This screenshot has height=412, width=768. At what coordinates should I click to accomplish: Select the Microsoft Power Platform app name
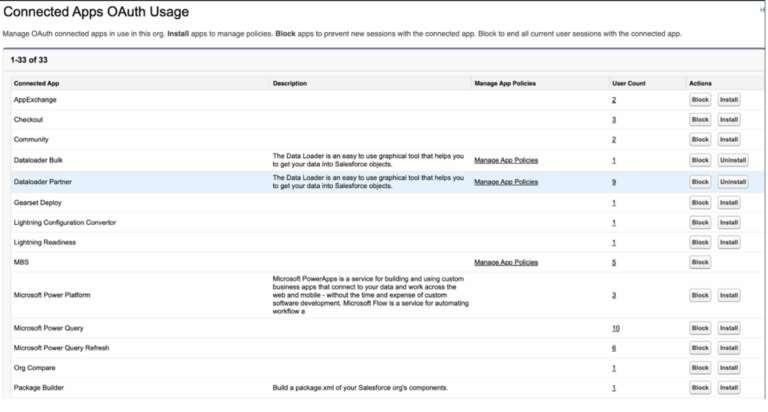52,295
